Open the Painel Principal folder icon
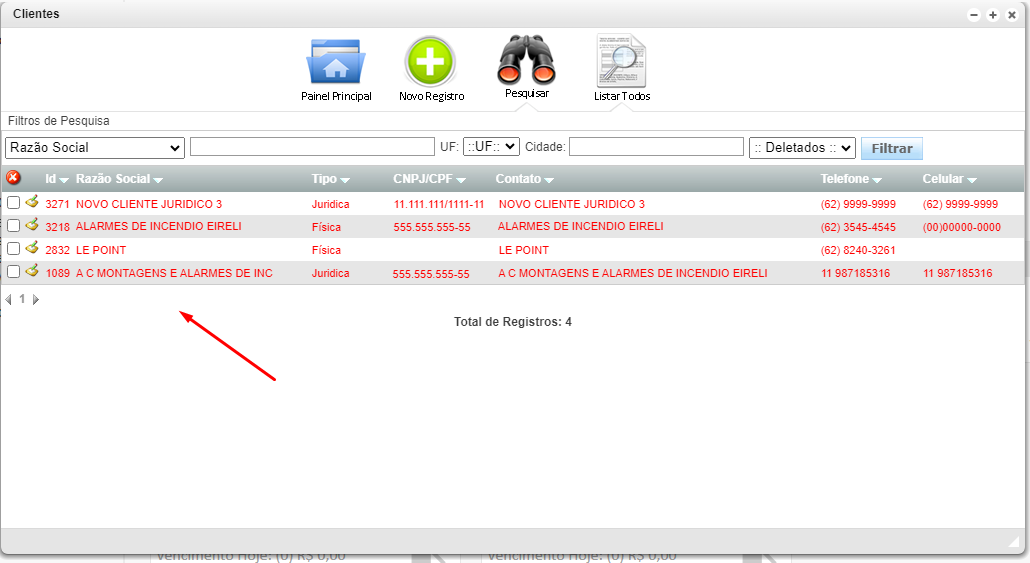 pos(336,62)
